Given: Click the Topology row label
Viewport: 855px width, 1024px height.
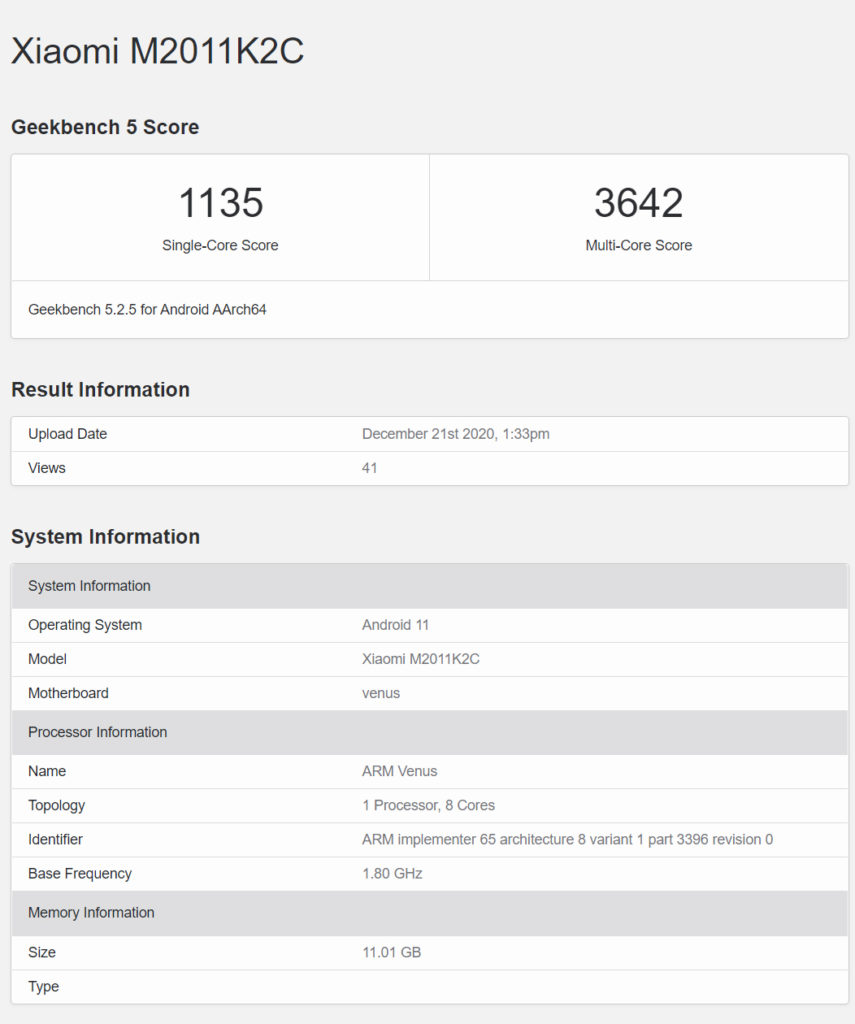Looking at the screenshot, I should [56, 805].
